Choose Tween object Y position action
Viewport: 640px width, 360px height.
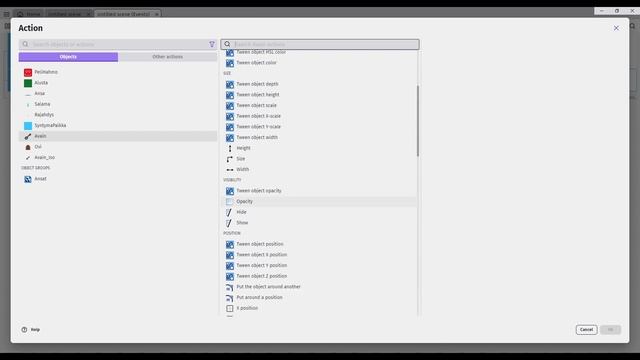coord(319,266)
